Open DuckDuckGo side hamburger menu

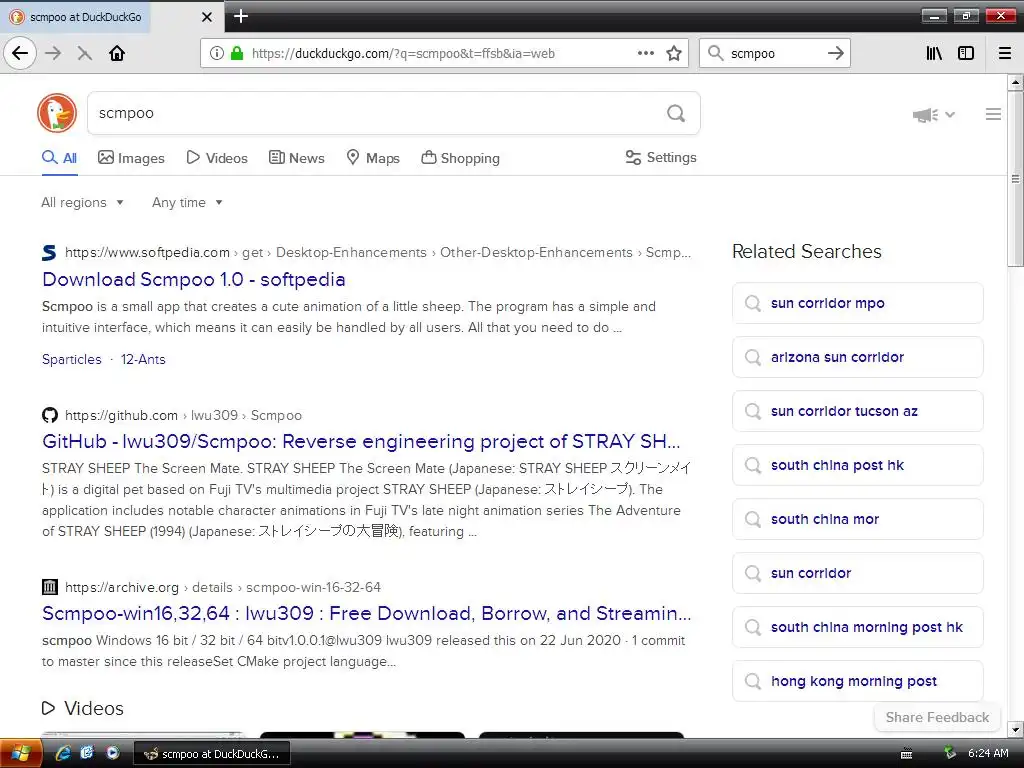pos(993,114)
